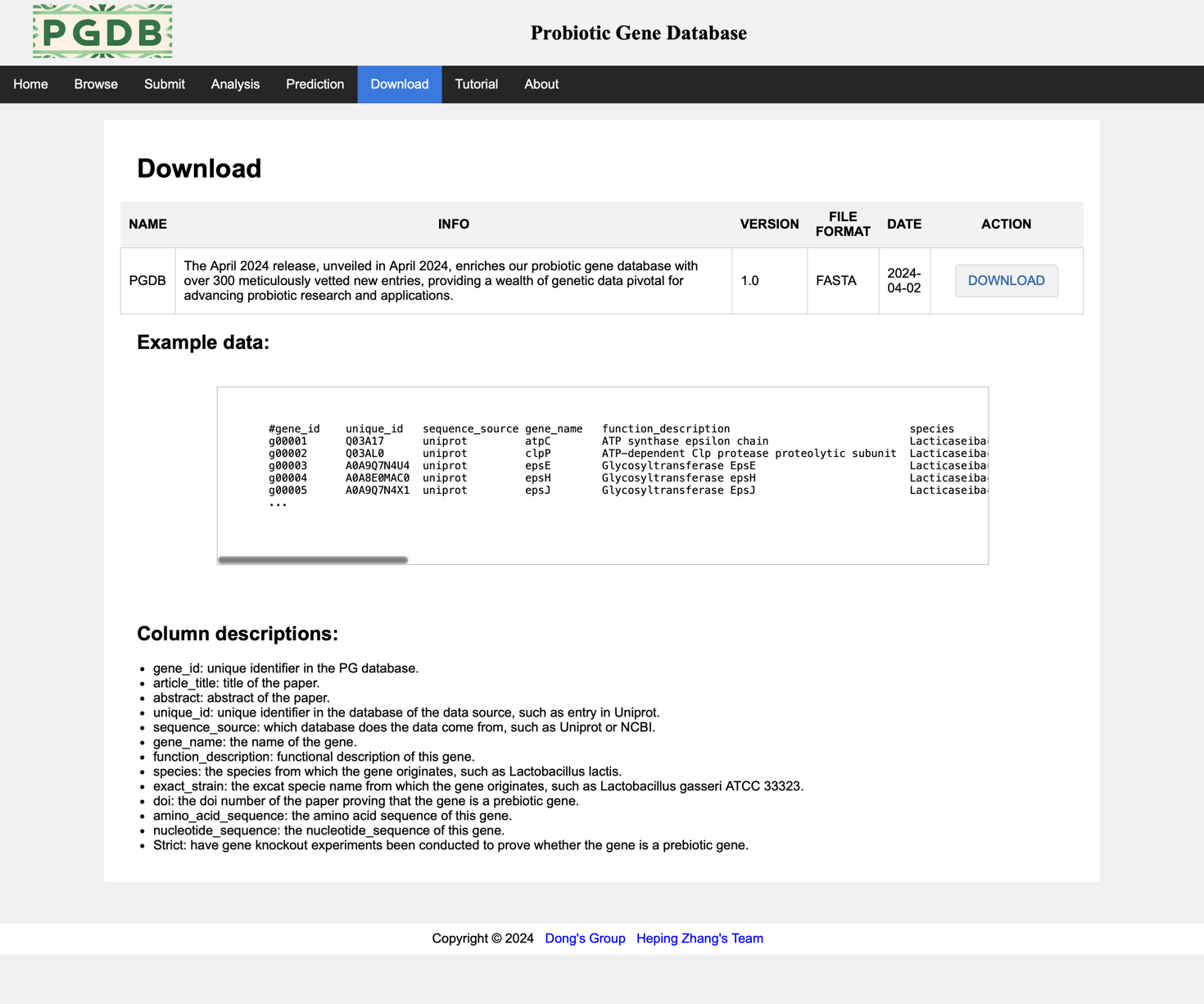Navigate to the Analysis page
The image size is (1204, 1004).
235,84
